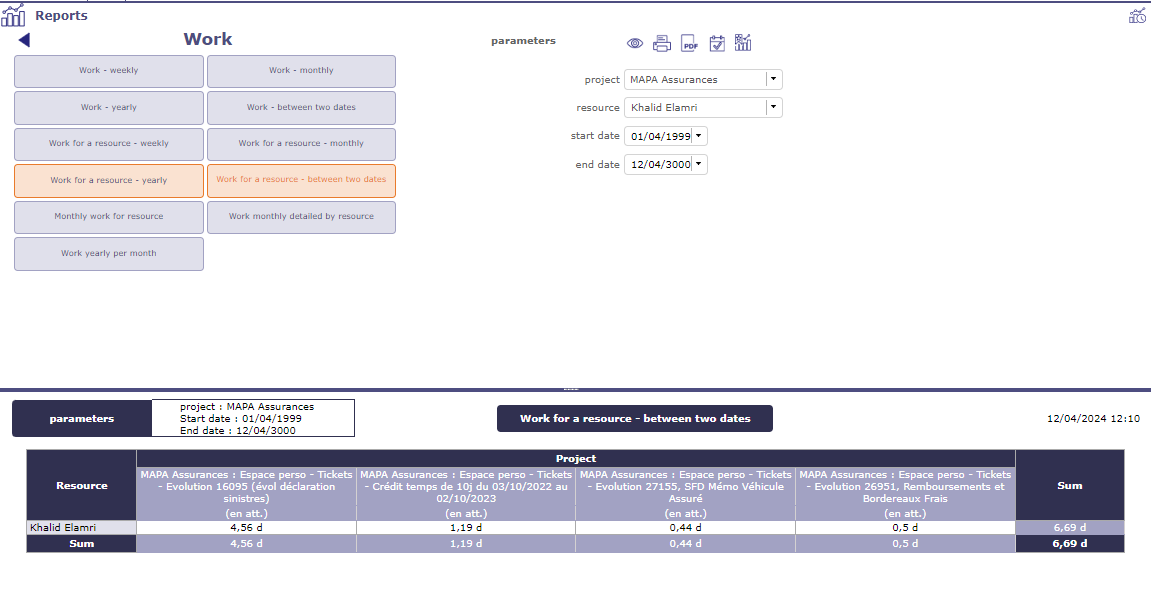Choose 'Work - monthly' report
The height and width of the screenshot is (603, 1151).
pos(301,71)
